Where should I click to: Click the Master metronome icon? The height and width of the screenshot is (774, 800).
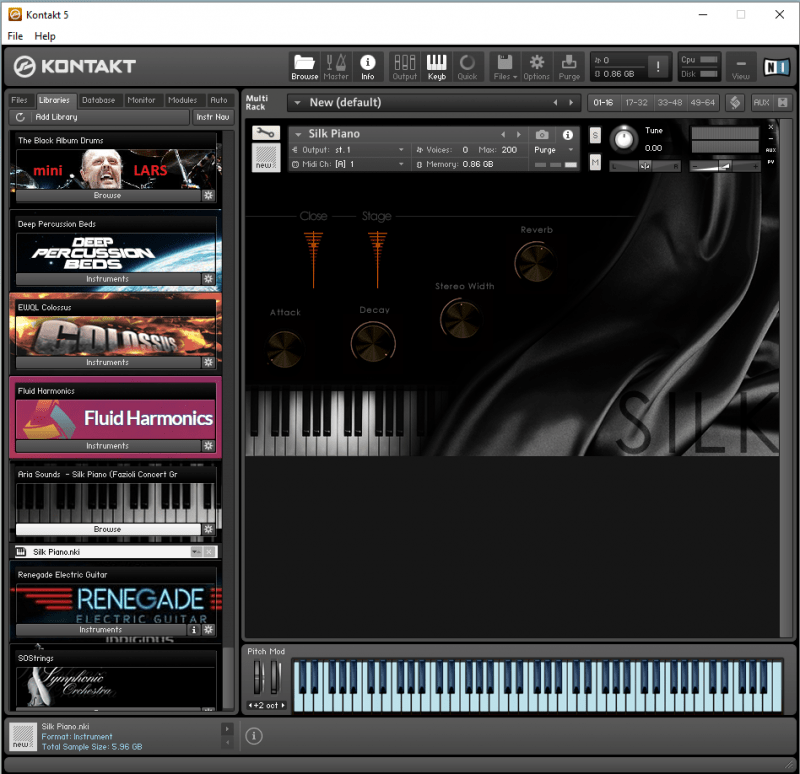point(336,66)
